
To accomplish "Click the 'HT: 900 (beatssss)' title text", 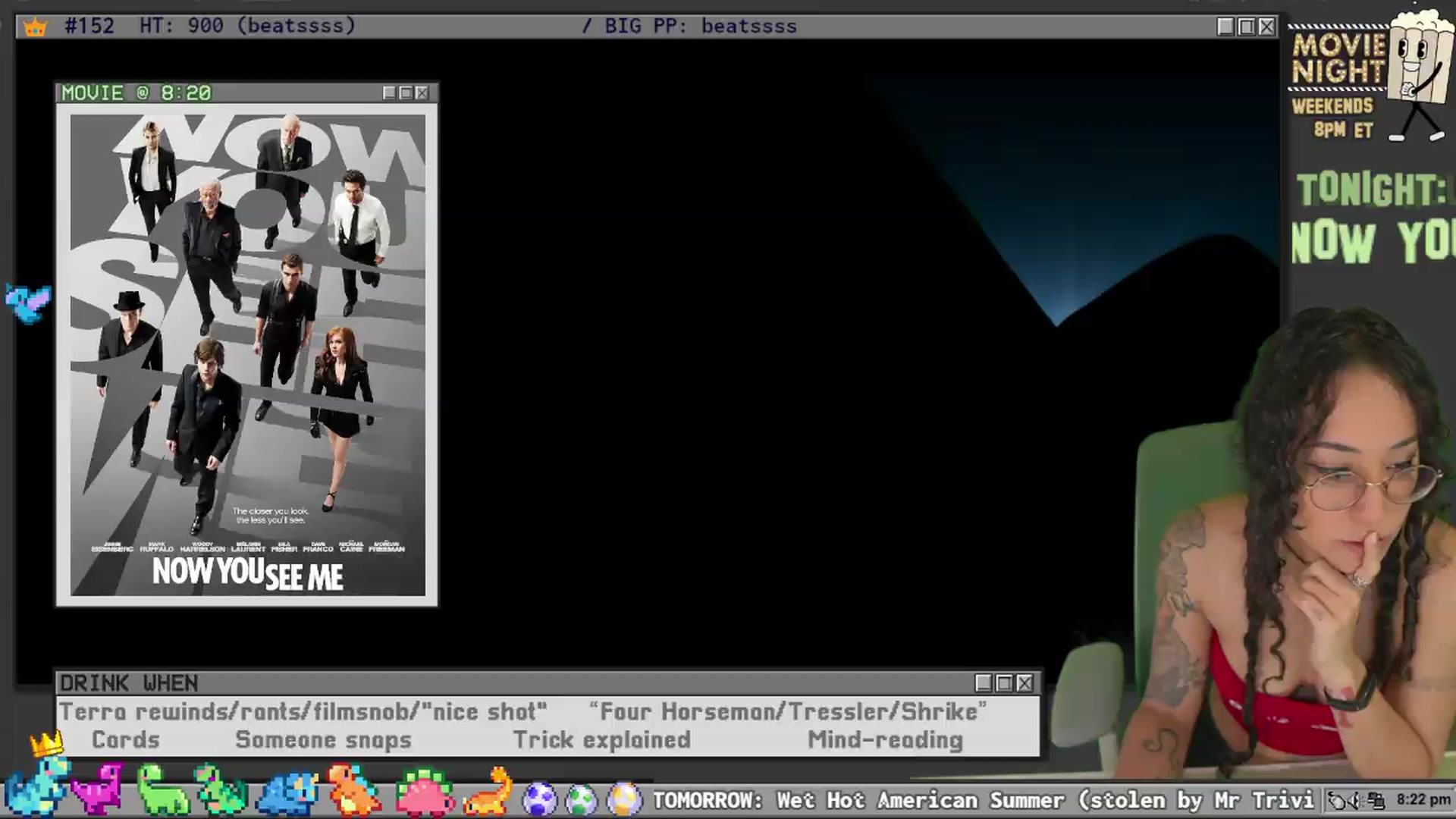I will click(x=247, y=26).
